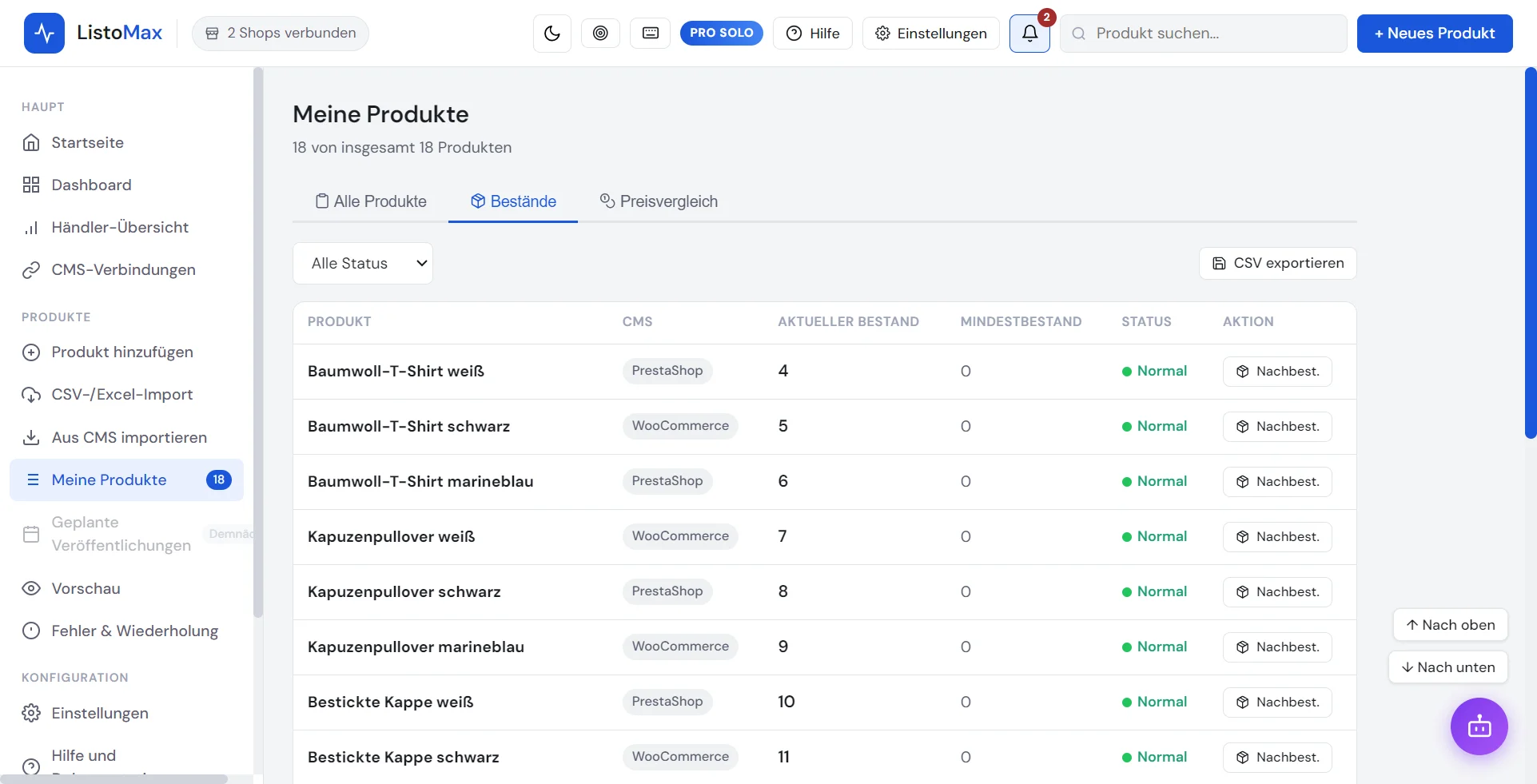This screenshot has height=784, width=1537.
Task: Click the PRO SOLO plan badge
Action: click(722, 33)
